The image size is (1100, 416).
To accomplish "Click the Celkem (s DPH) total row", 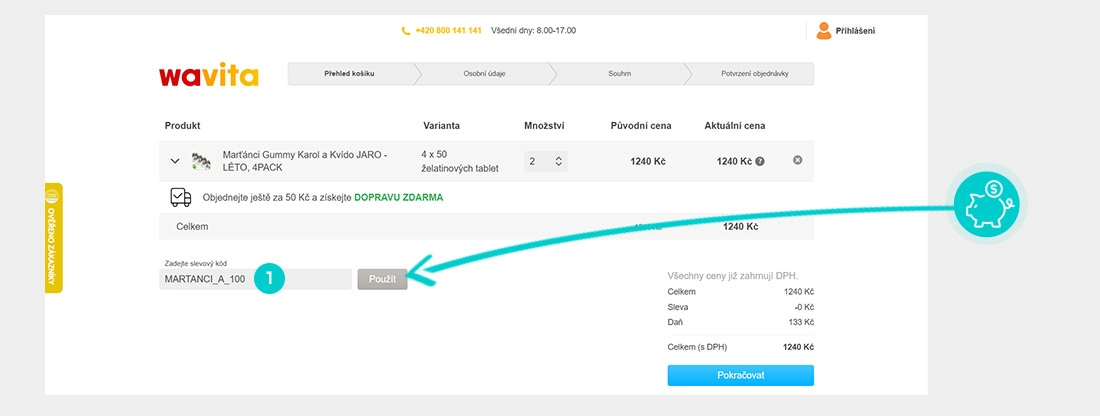I will [742, 347].
